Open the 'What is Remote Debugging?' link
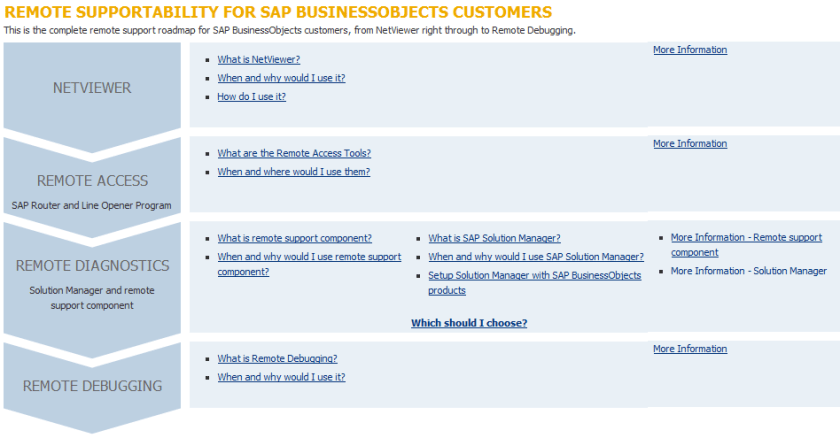Image resolution: width=840 pixels, height=438 pixels. 277,359
